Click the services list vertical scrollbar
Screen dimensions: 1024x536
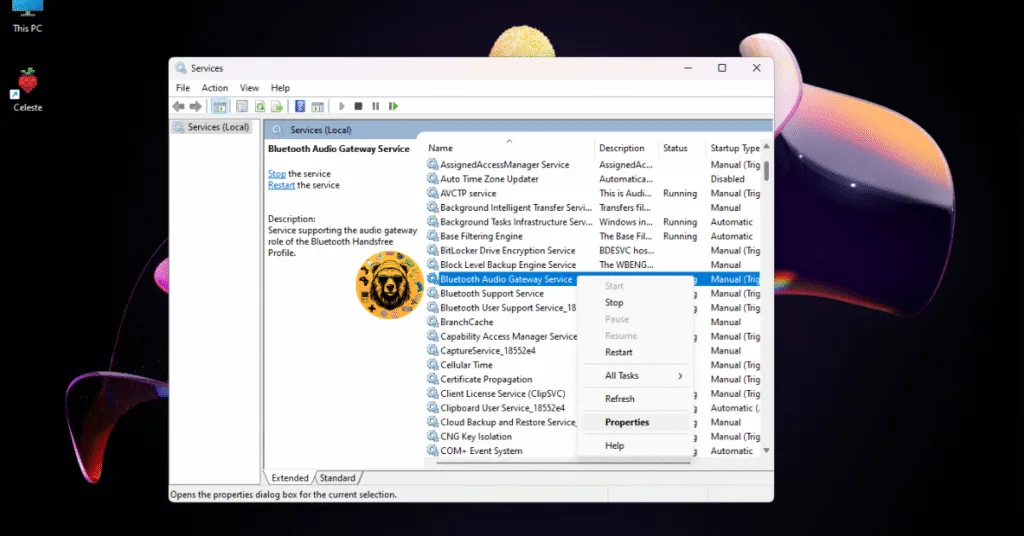pyautogui.click(x=766, y=300)
